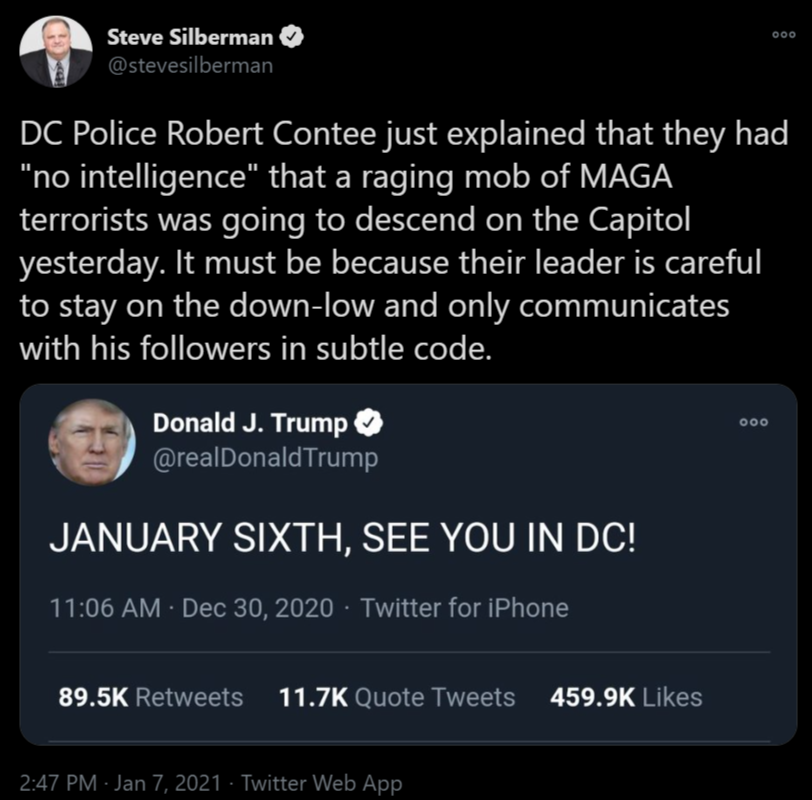Click the Donald J. Trump display name
Viewport: 812px width, 800px height.
[x=250, y=423]
